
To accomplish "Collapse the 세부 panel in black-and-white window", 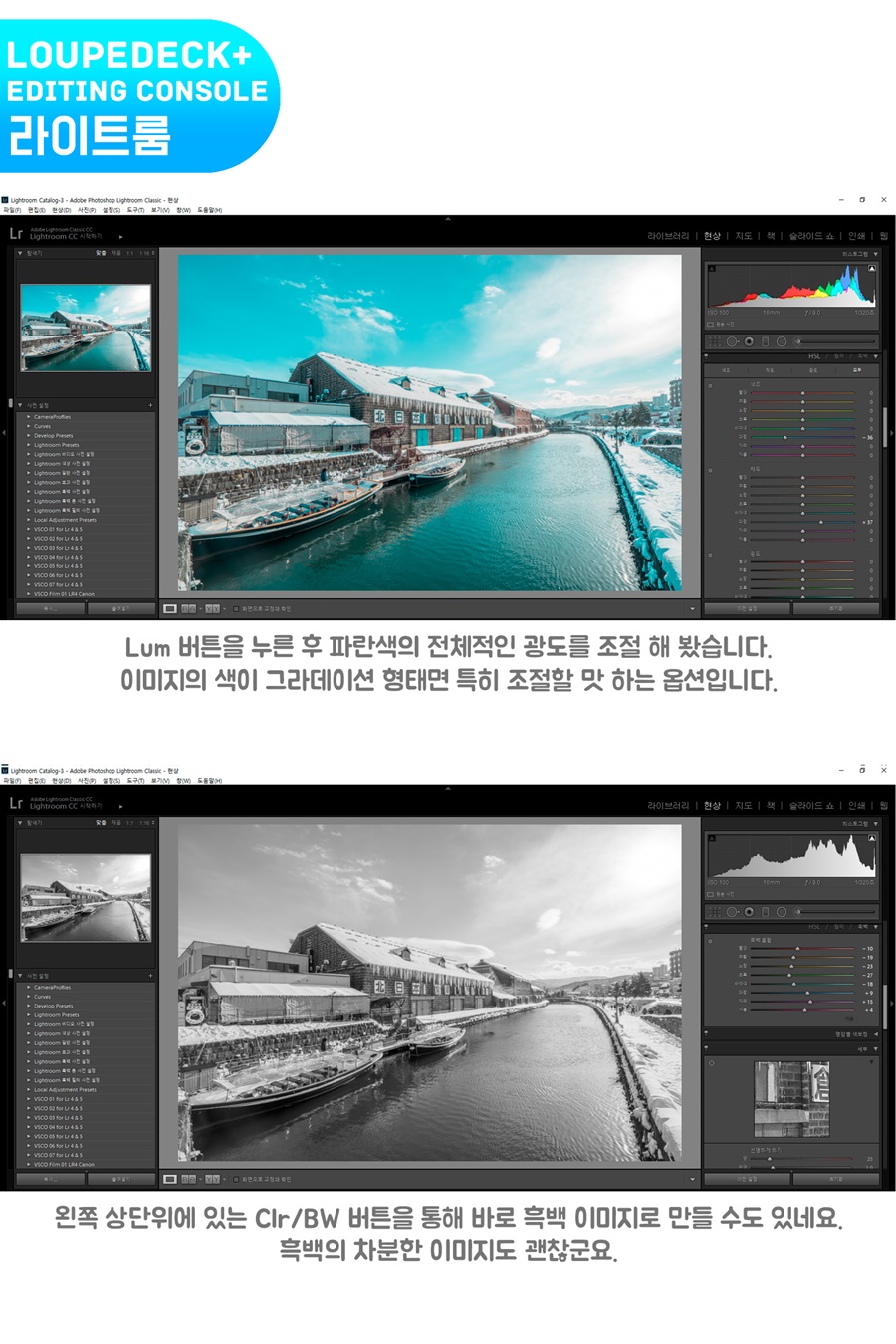I will (876, 1049).
